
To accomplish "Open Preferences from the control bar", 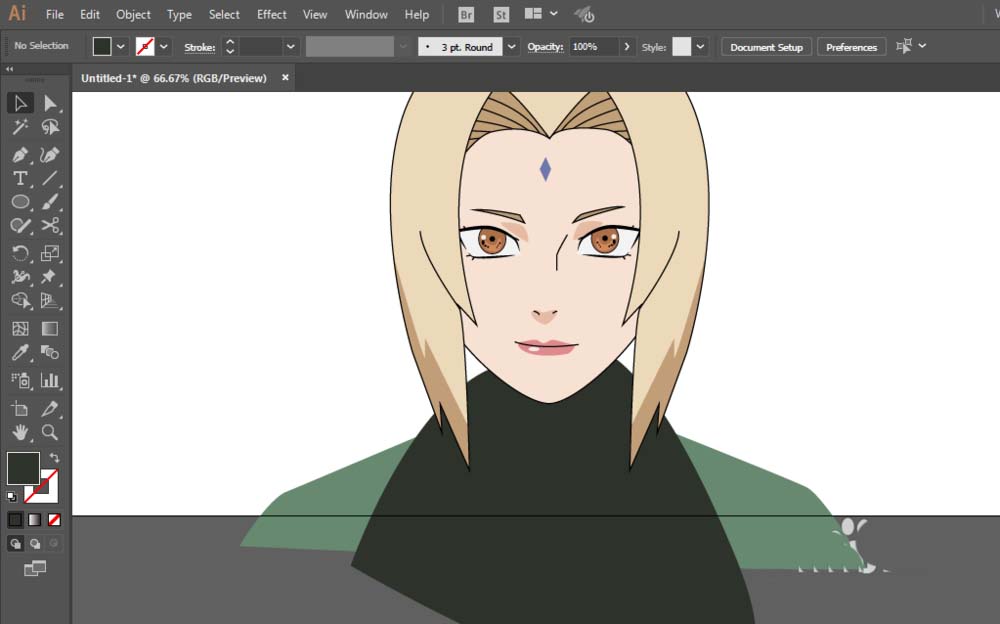I will (x=851, y=47).
